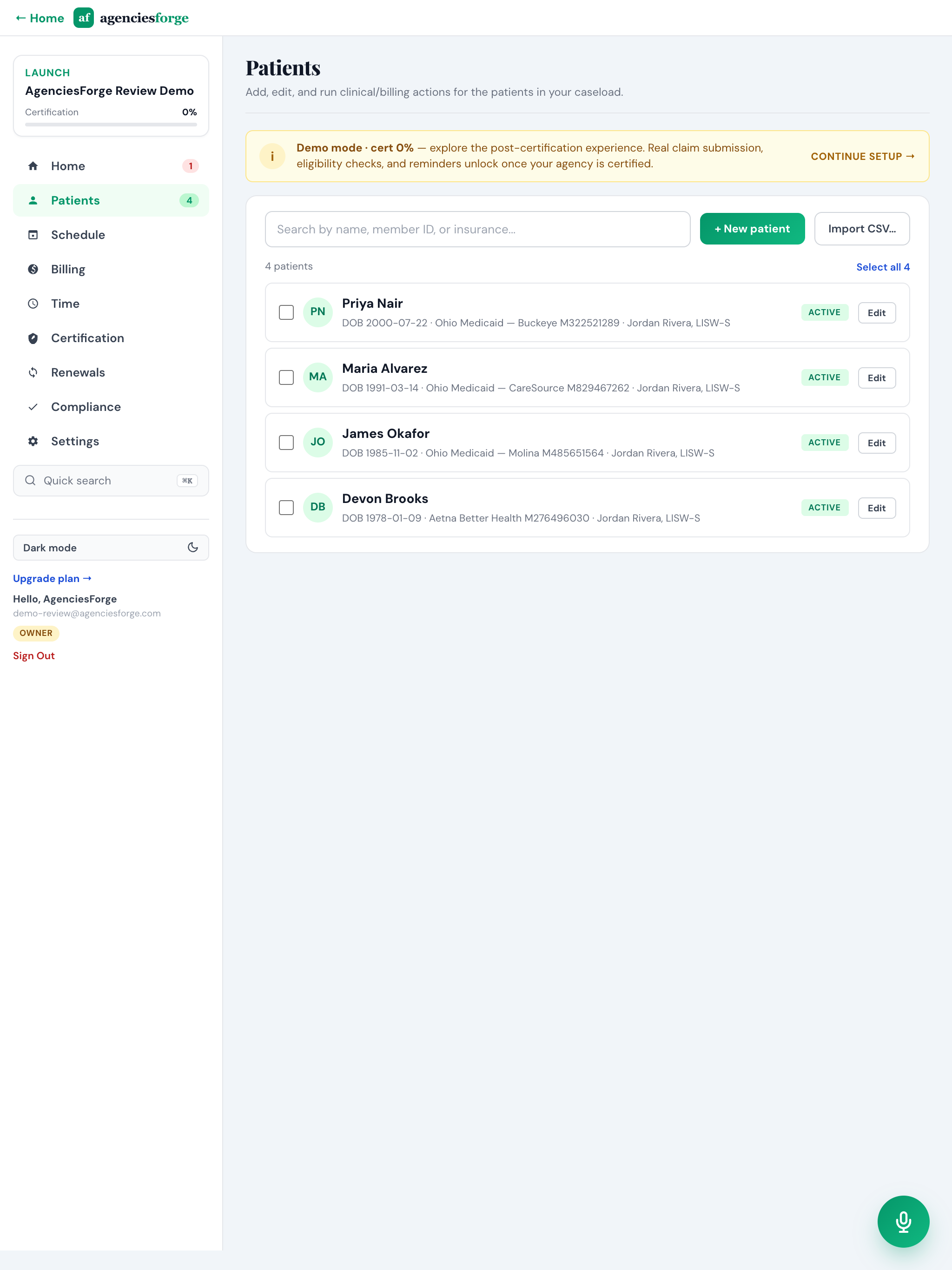The image size is (952, 1270).
Task: Click the OWNER role badge
Action: click(36, 633)
